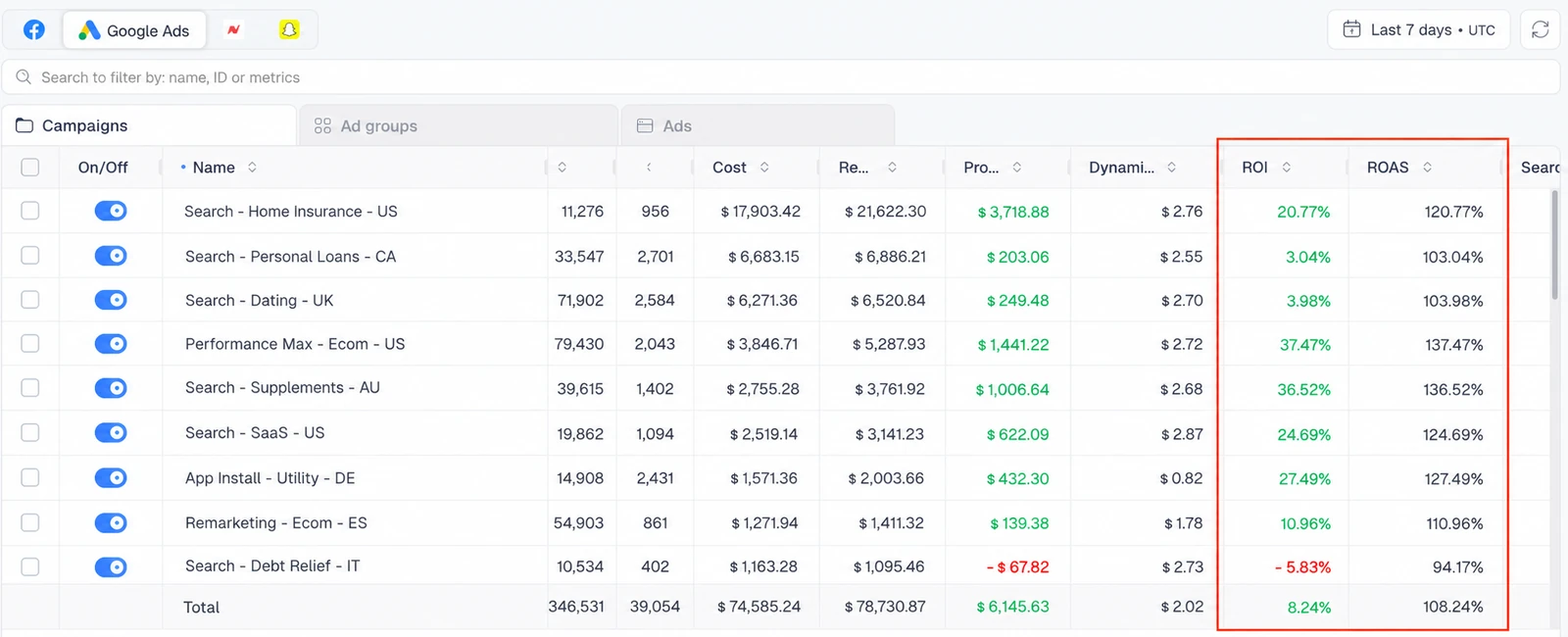
Task: Toggle off App Install - Utility - DE campaign
Action: [x=111, y=478]
